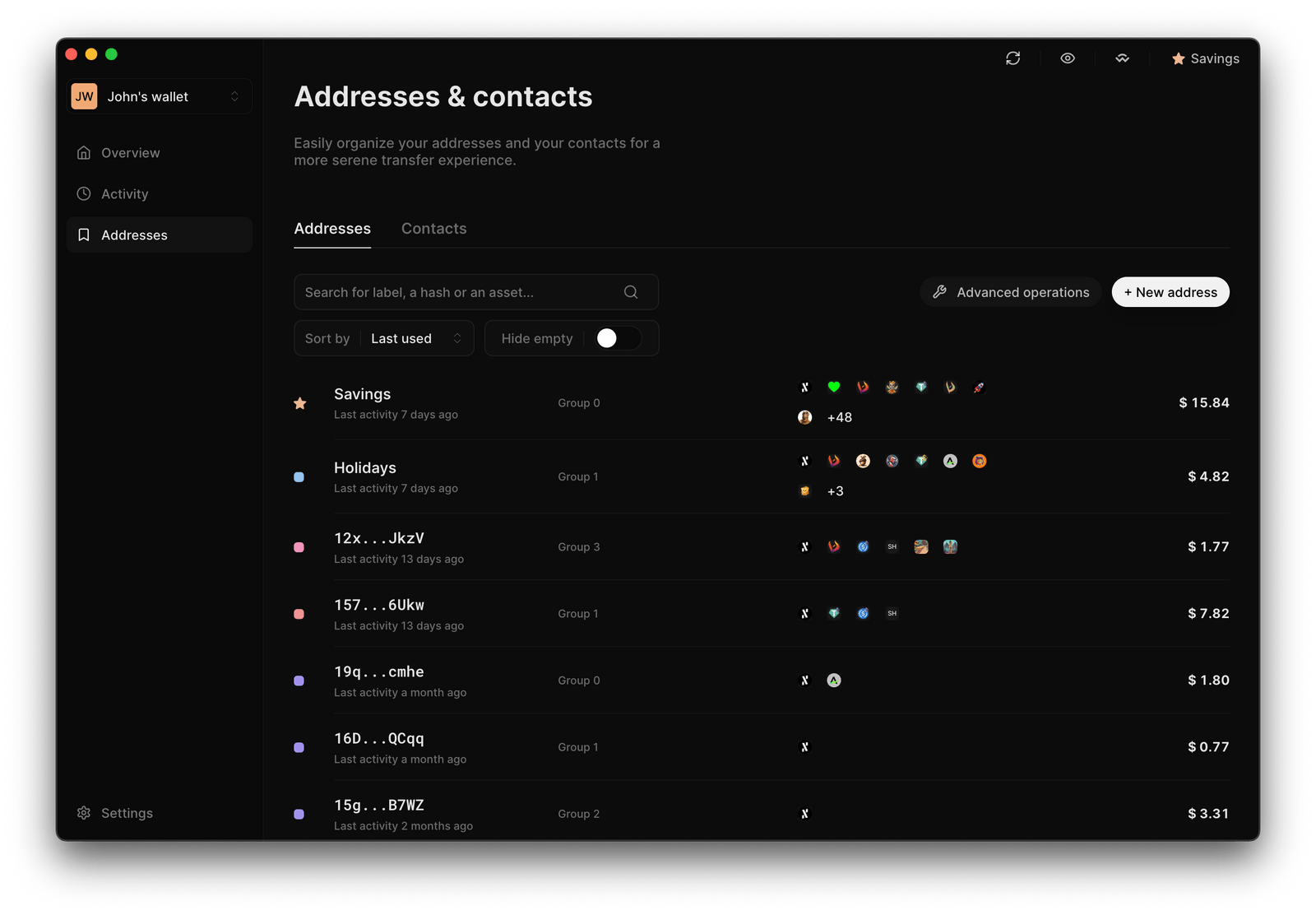The height and width of the screenshot is (915, 1316).
Task: Enable the Hide empty toggle
Action: coord(619,338)
